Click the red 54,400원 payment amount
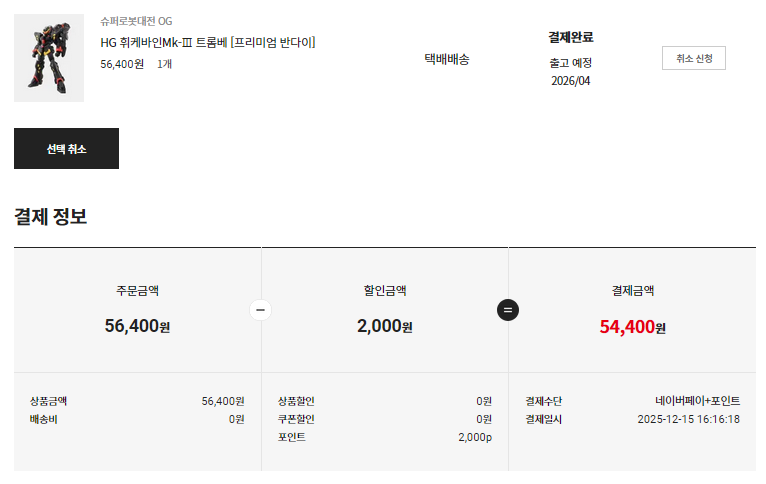Screen dimensions: 766x484 click(632, 326)
